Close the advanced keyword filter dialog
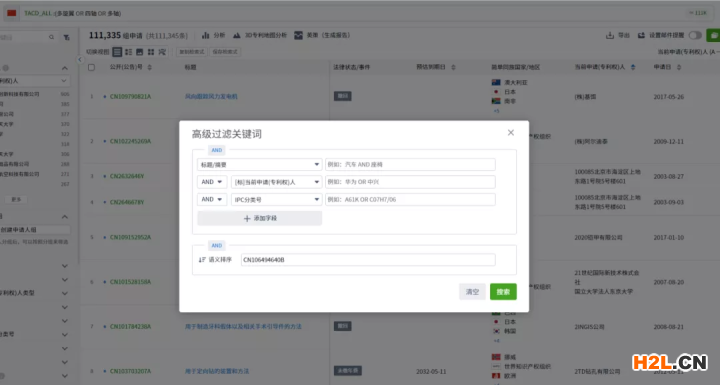Viewport: 720px width, 385px height. point(511,133)
